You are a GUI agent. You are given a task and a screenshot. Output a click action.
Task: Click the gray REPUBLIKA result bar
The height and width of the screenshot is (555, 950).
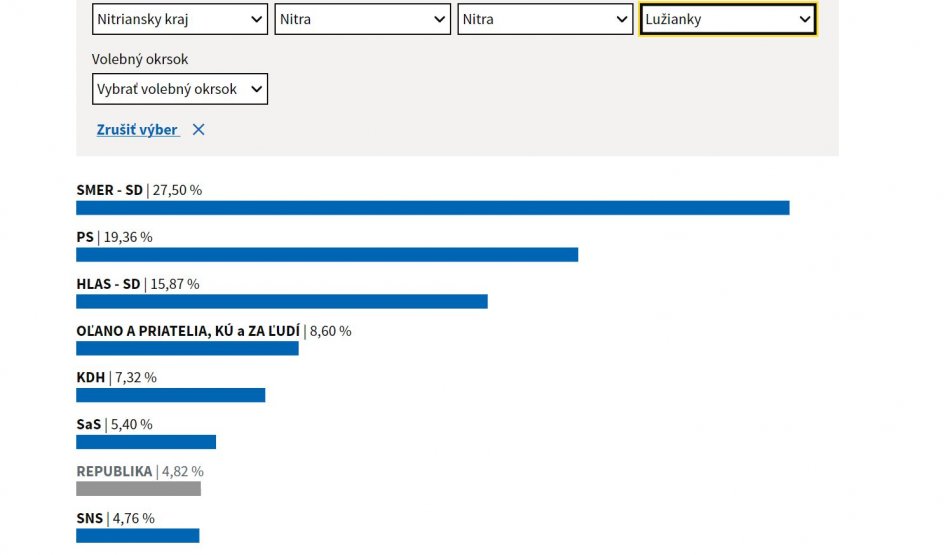(x=138, y=489)
